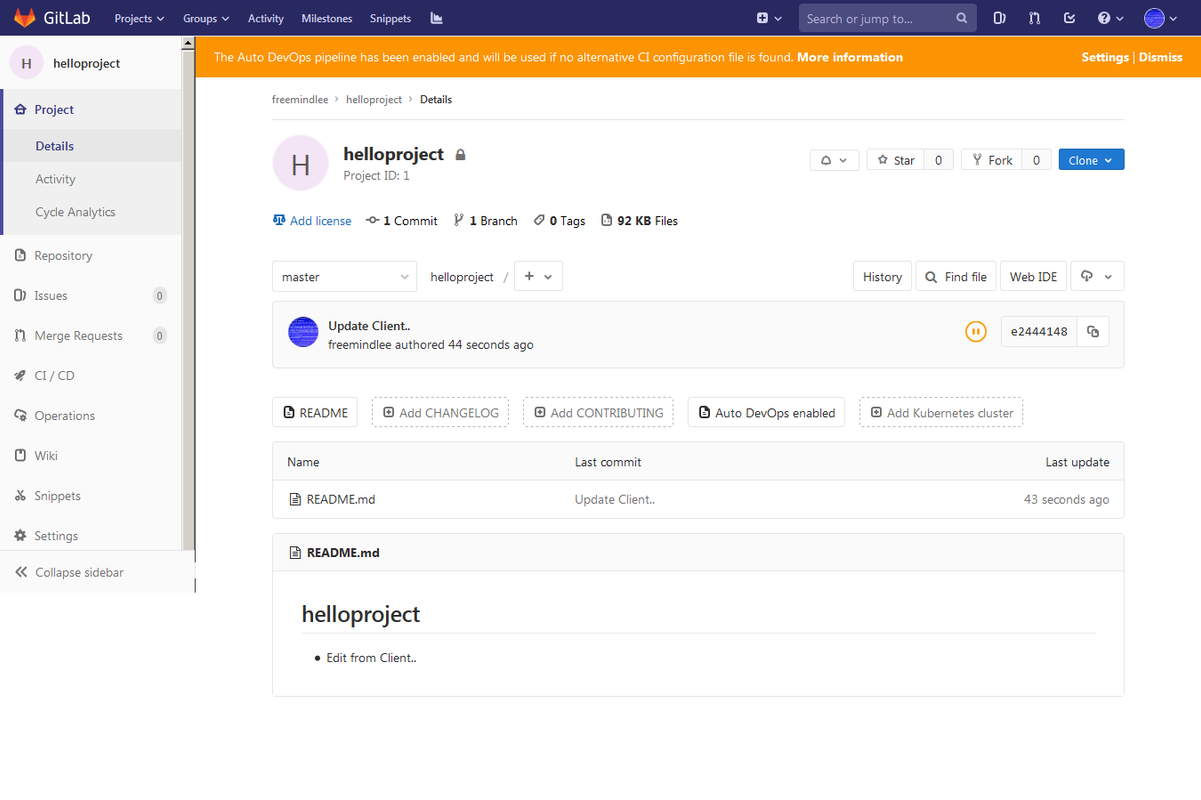Click helloproject in the breadcrumb
The width and height of the screenshot is (1201, 800).
click(374, 99)
